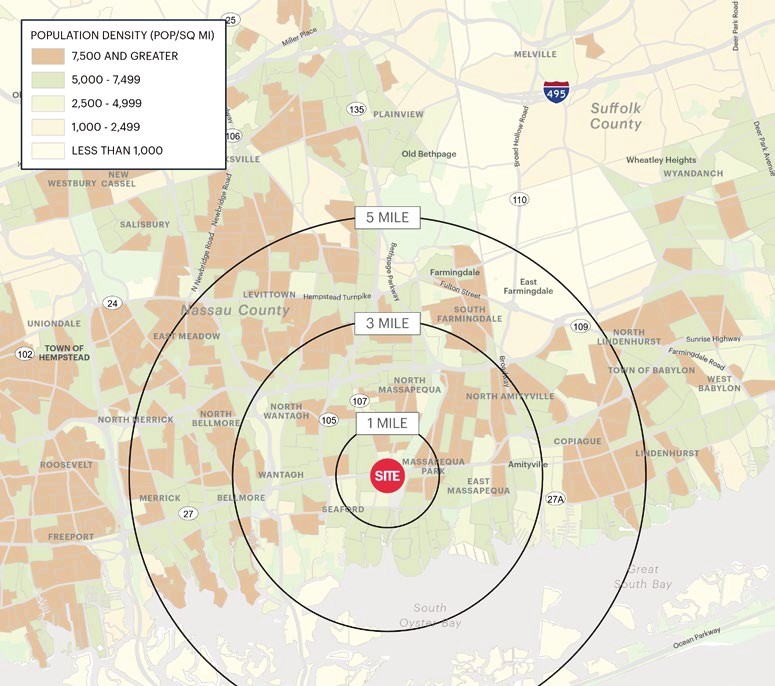Click the TOWN OF HEMPSTEAD label
Image resolution: width=775 pixels, height=686 pixels.
(64, 352)
